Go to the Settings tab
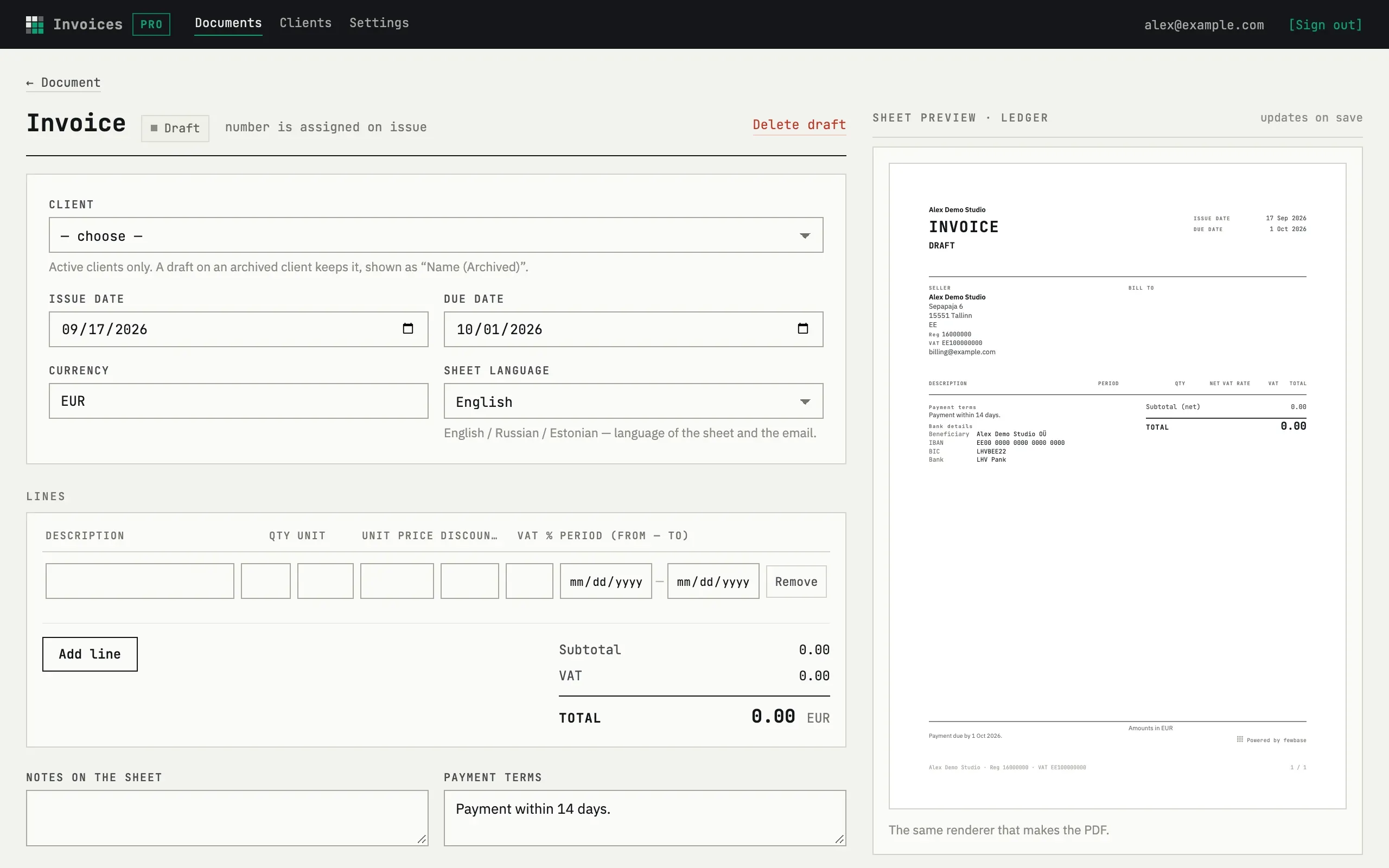This screenshot has height=868, width=1389. [x=379, y=23]
